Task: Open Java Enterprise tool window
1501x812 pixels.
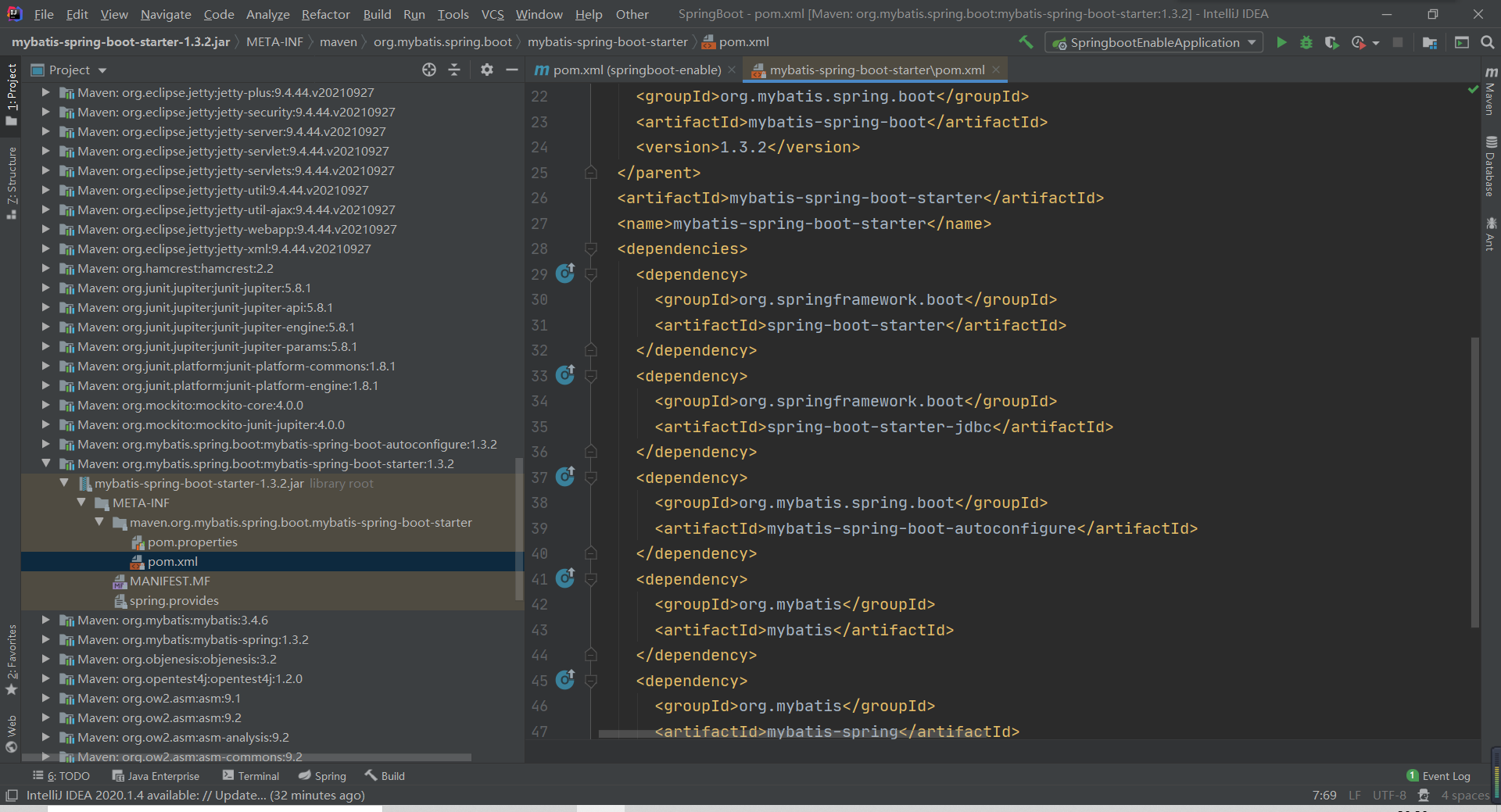Action: [156, 776]
